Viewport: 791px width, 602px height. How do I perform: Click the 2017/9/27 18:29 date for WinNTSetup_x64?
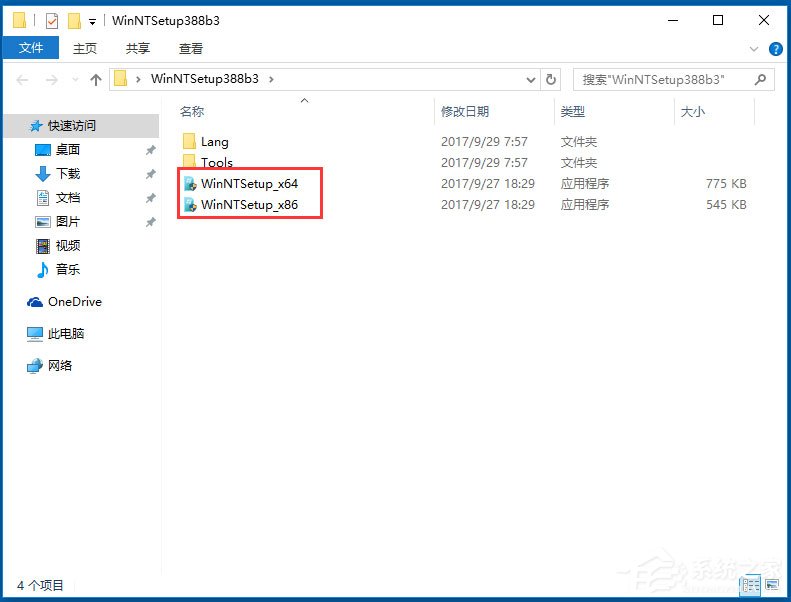[488, 184]
